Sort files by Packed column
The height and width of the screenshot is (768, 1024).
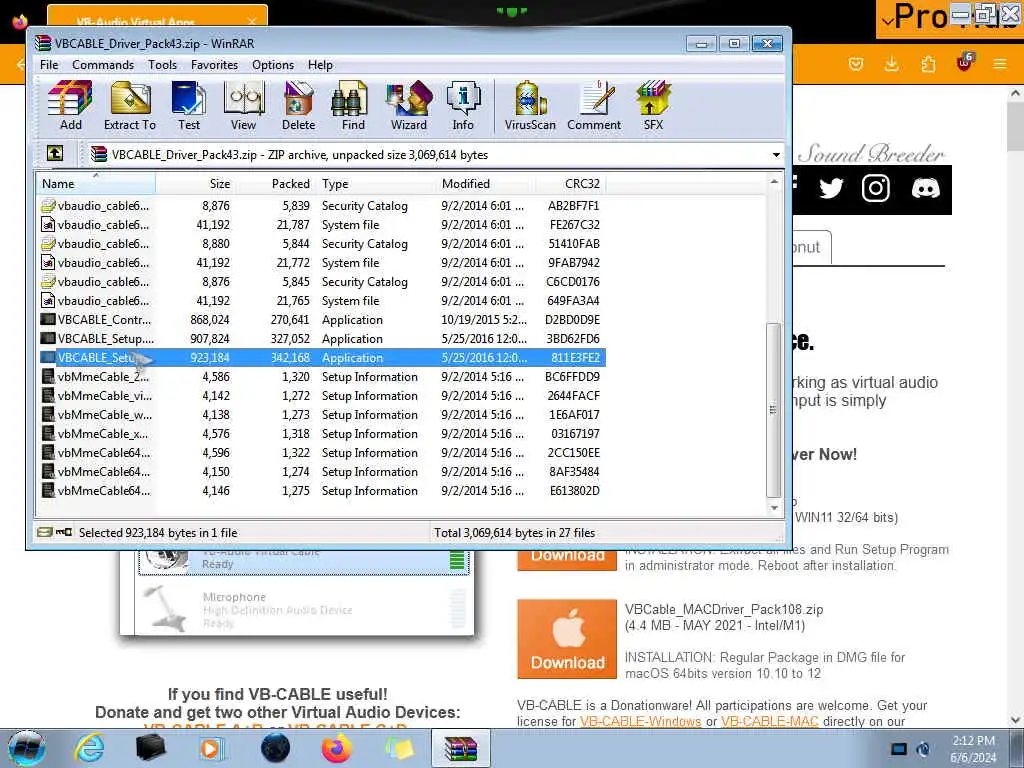coord(276,184)
